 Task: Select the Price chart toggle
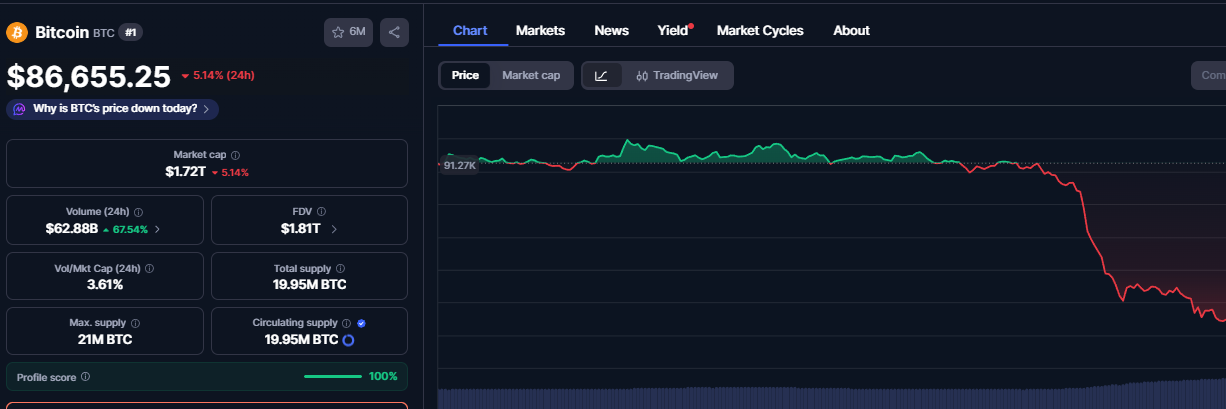coord(465,75)
